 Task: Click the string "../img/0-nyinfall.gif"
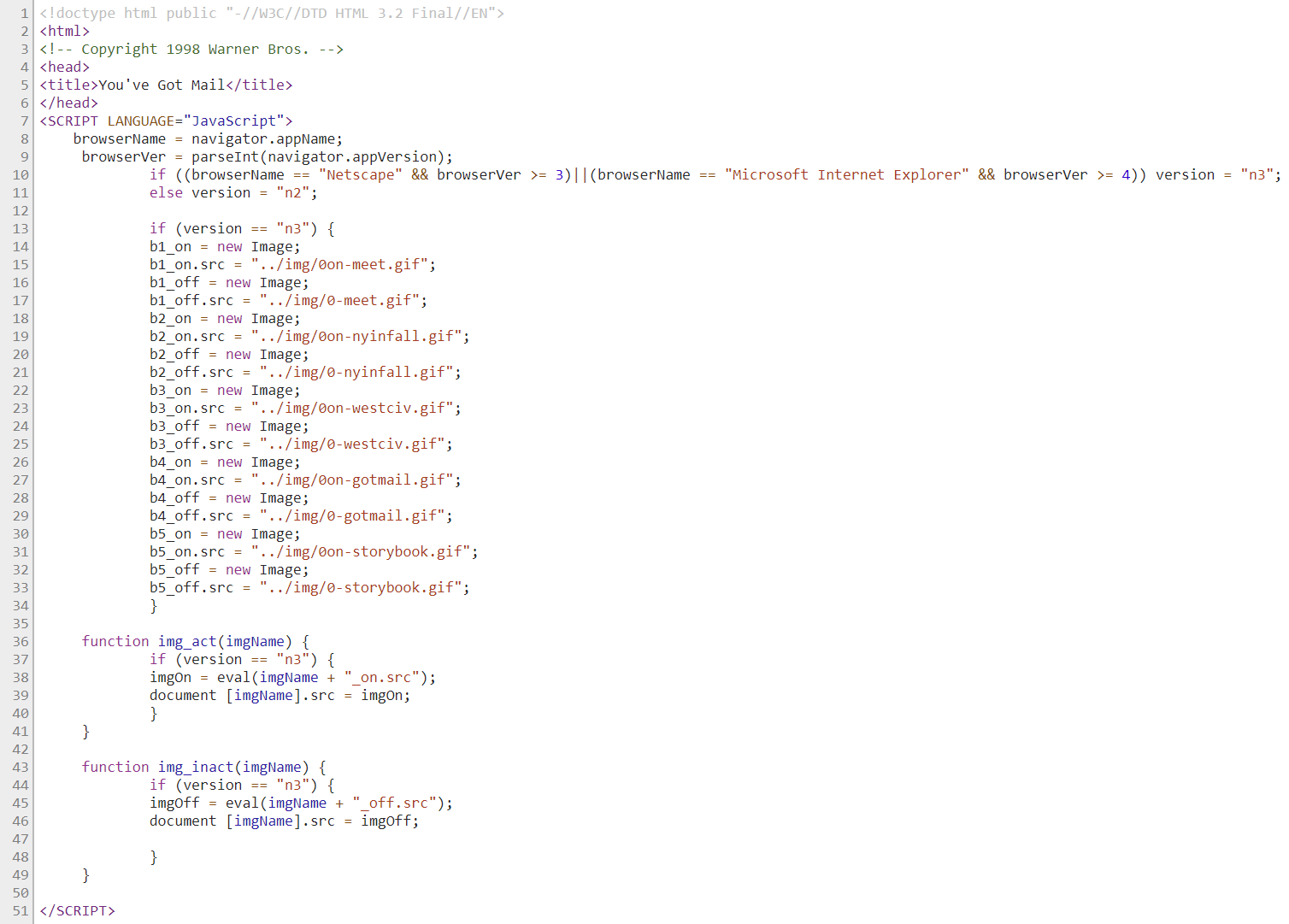pyautogui.click(x=356, y=372)
